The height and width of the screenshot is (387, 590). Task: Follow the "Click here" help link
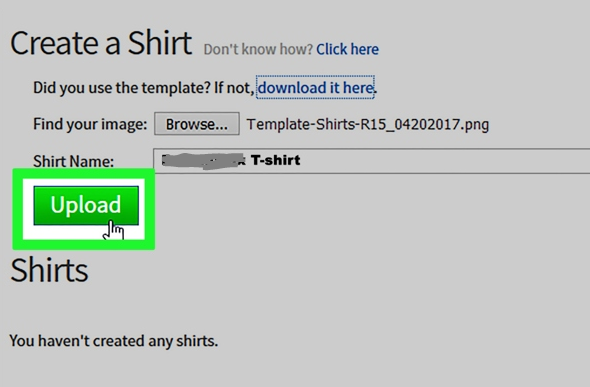pos(347,49)
